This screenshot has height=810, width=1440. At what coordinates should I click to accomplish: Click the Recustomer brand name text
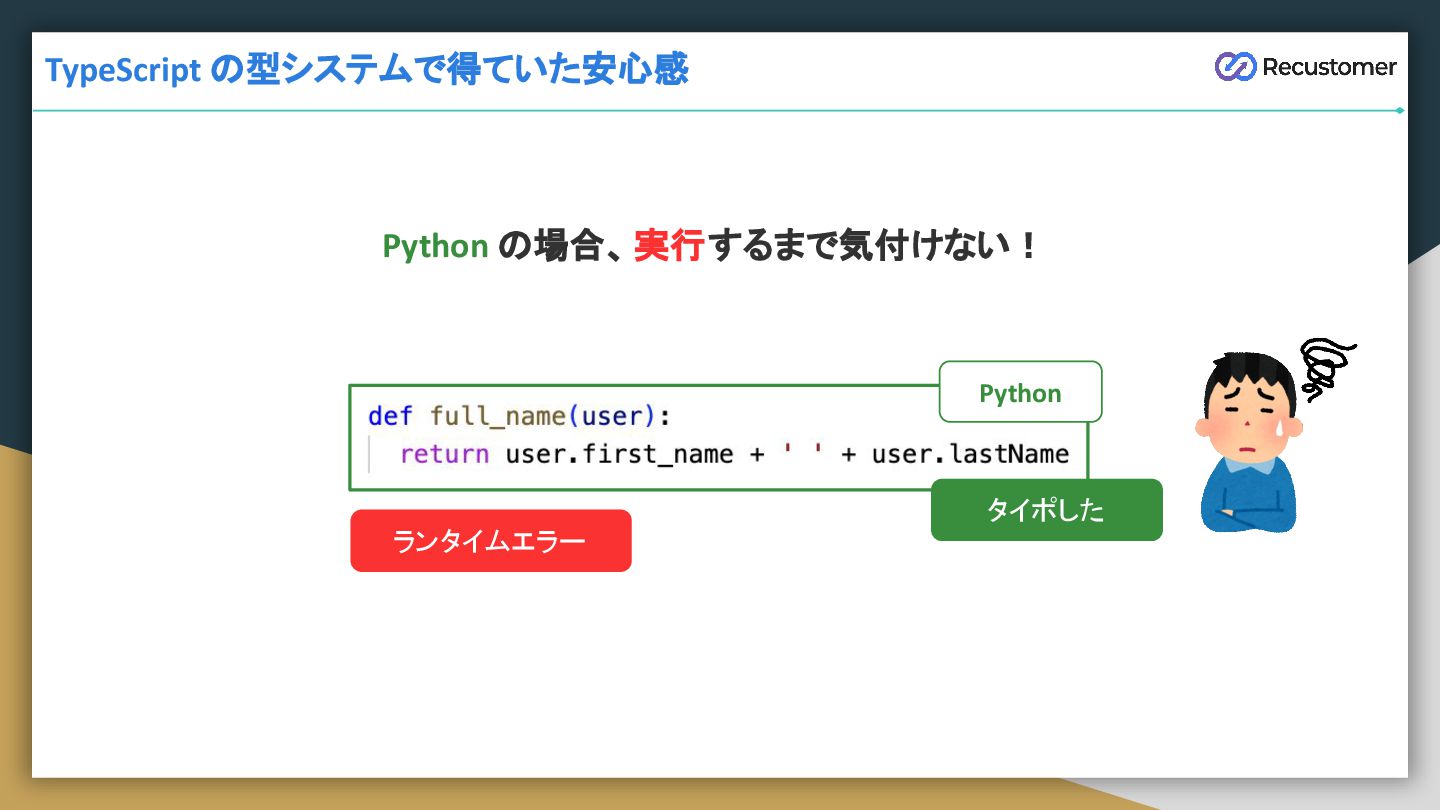coord(1329,67)
